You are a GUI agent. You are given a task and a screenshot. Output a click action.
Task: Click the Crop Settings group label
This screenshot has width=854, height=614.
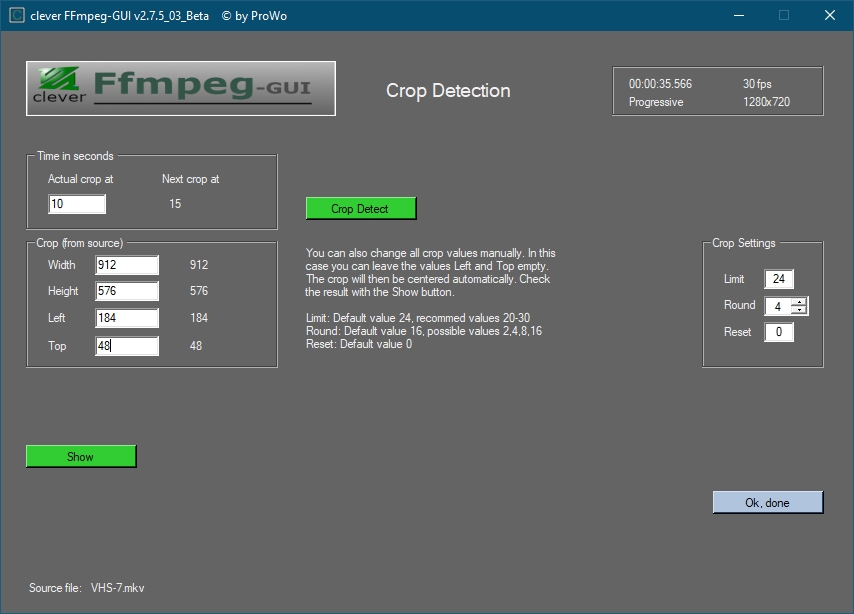coord(743,243)
